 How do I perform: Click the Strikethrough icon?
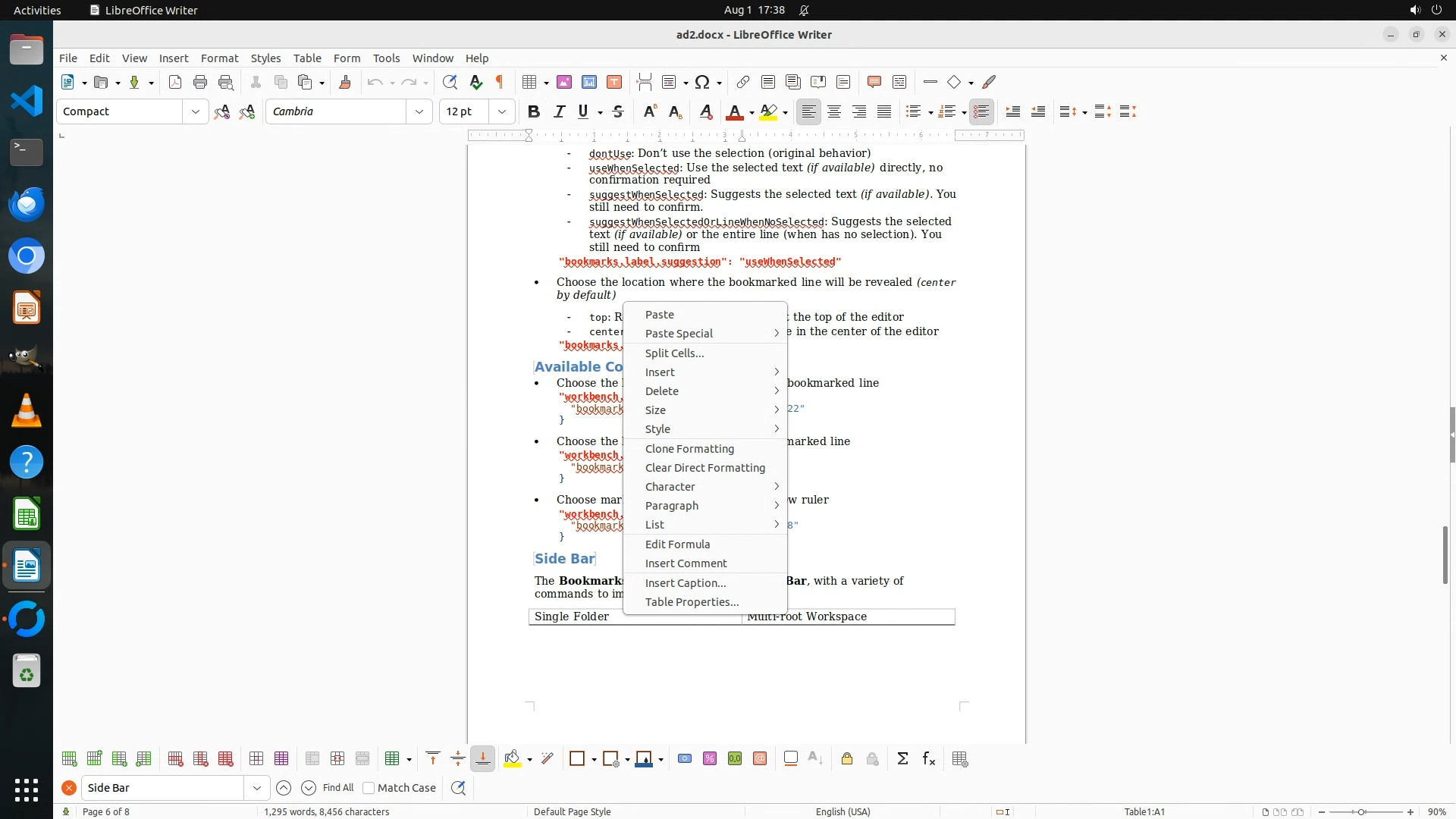[x=618, y=111]
